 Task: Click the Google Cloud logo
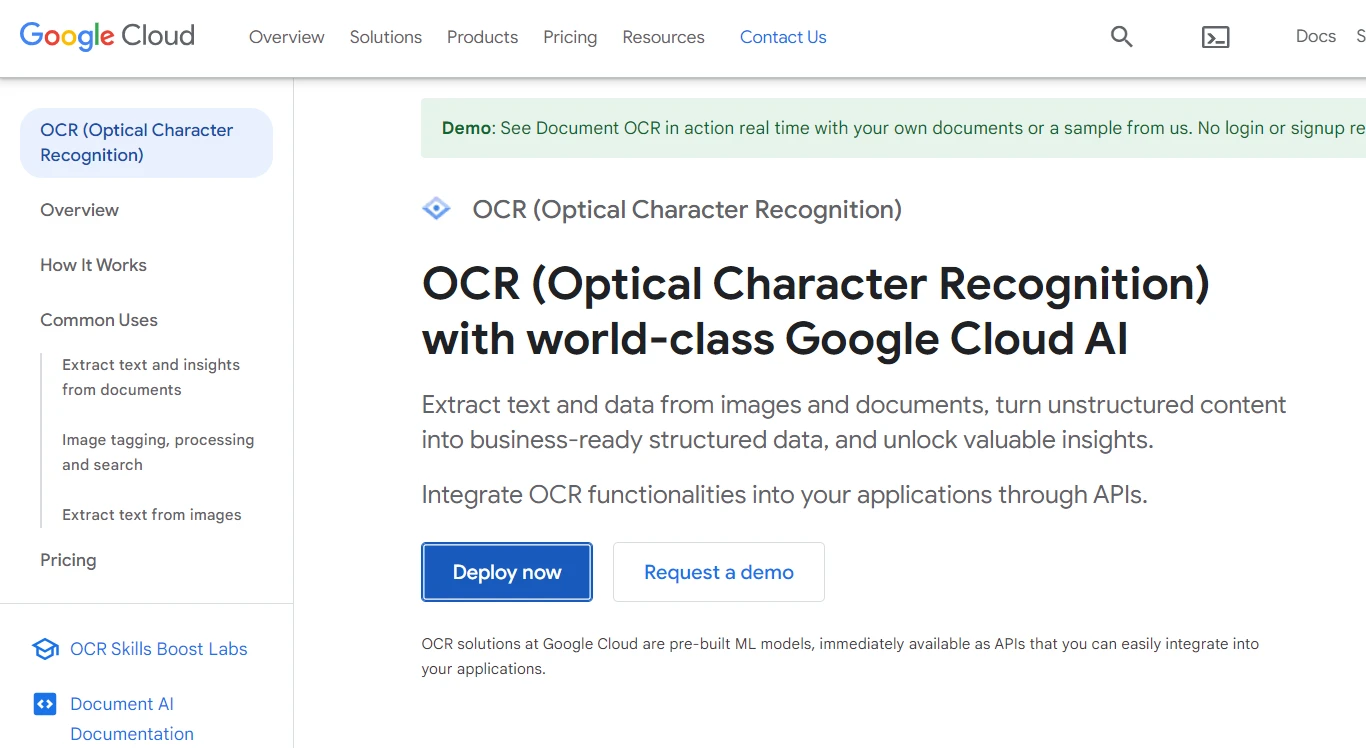point(107,37)
